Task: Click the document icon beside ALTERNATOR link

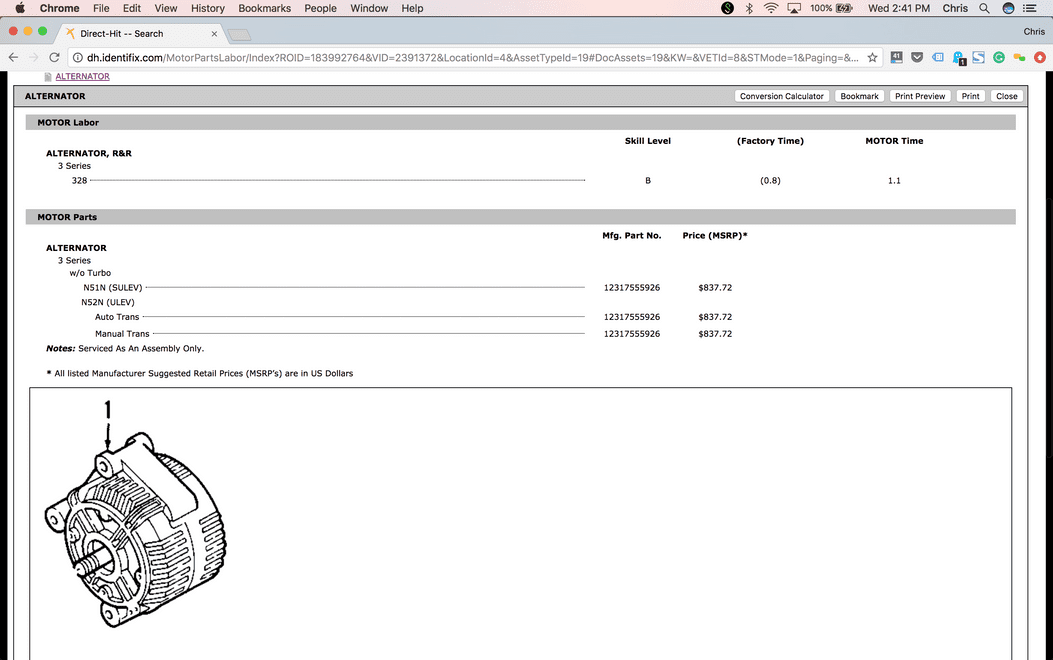Action: [x=47, y=76]
